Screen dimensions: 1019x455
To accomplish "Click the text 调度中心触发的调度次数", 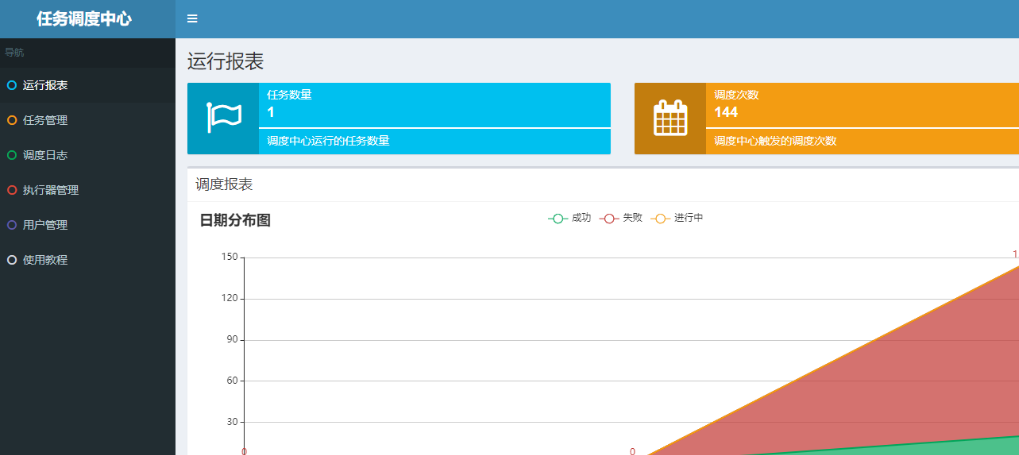I will 775,140.
